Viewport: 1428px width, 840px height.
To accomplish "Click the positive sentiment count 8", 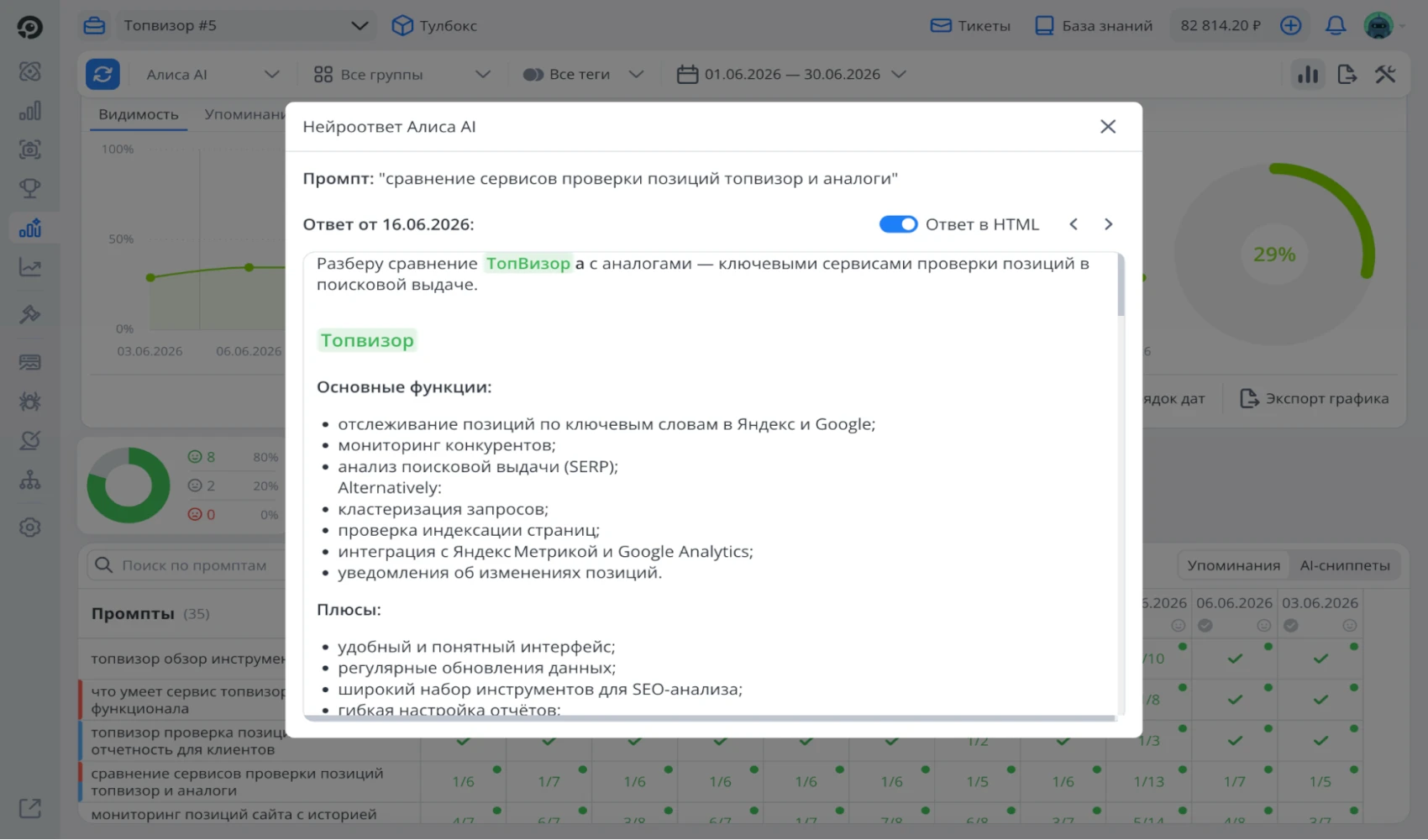I will (202, 457).
